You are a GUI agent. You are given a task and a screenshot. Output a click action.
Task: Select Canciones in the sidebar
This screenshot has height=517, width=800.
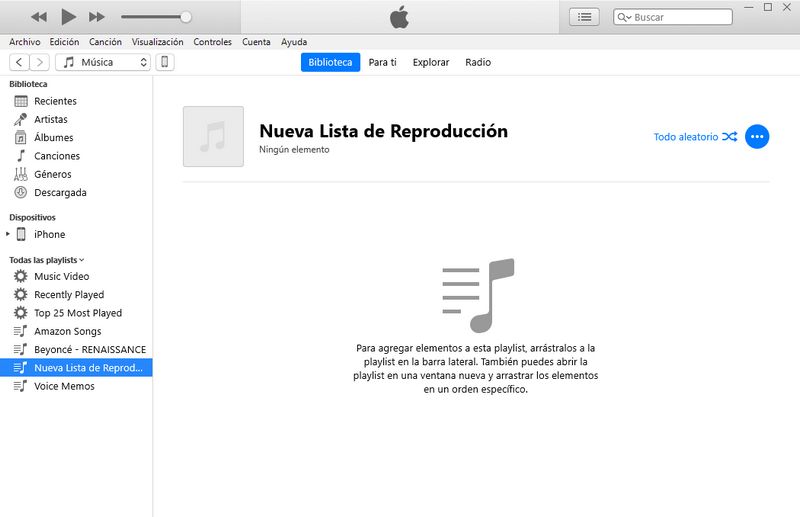click(76, 156)
